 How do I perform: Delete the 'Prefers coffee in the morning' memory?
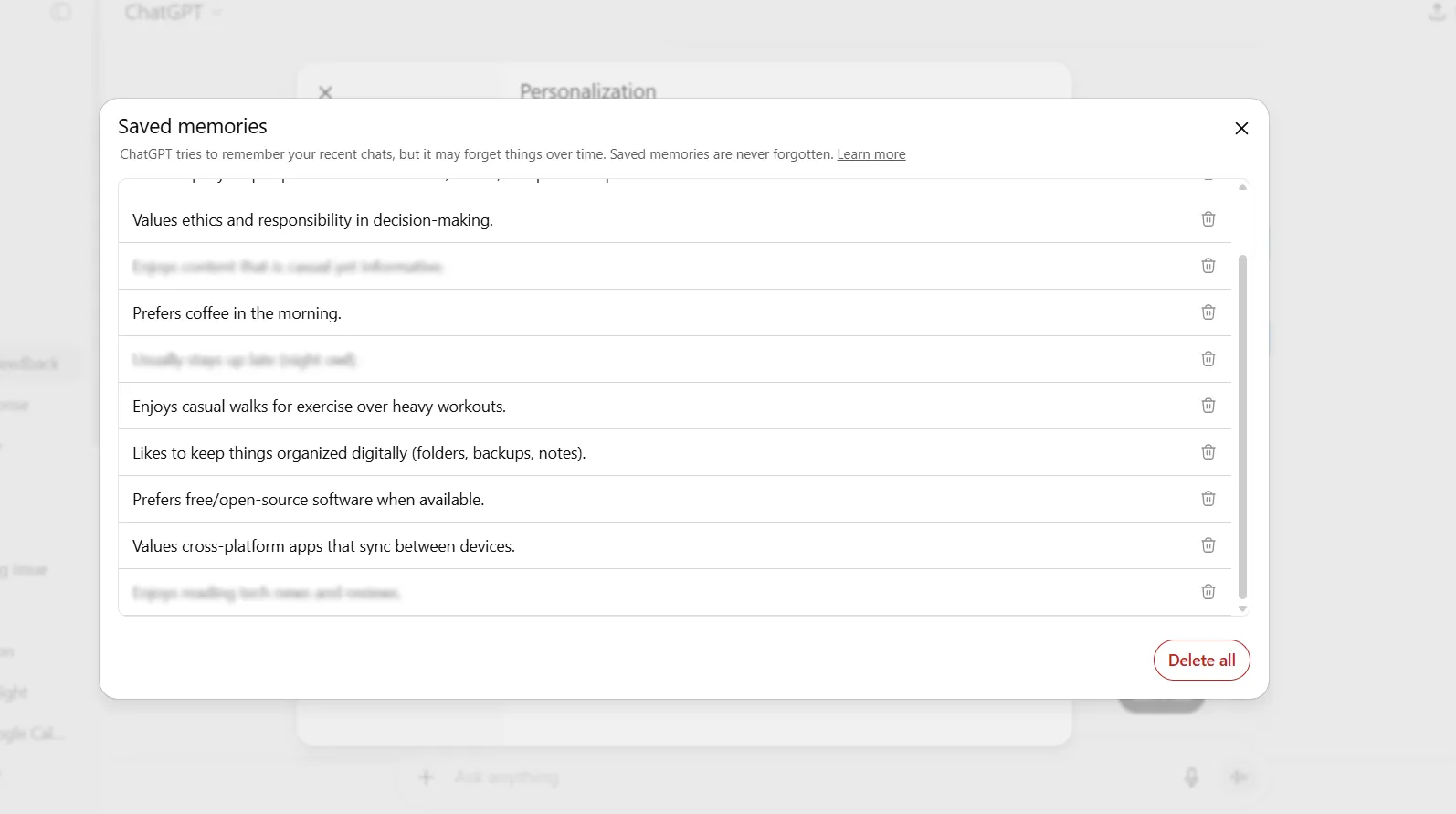(1208, 312)
